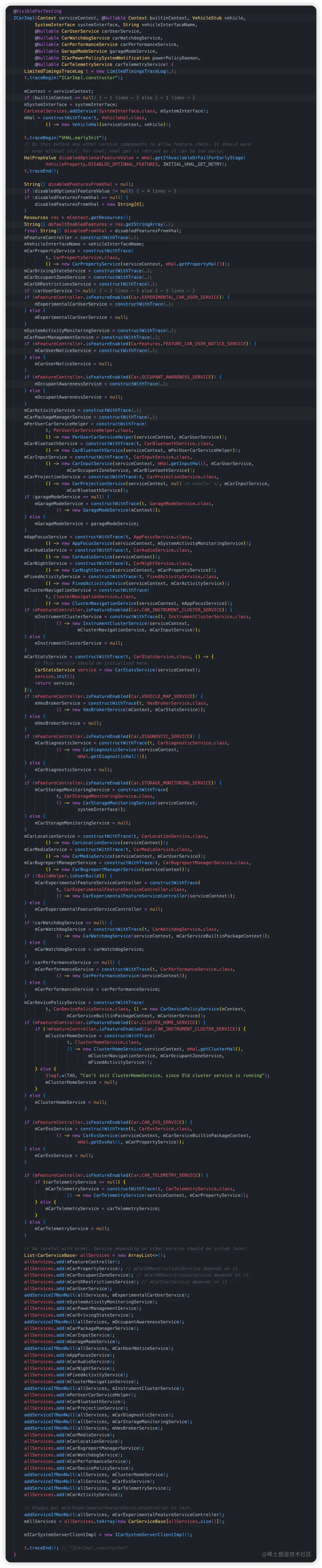Click Car.EXPERIMENTAL_CAR_USER_SERVICE in the if condition
322x1568 pixels.
coord(176,297)
